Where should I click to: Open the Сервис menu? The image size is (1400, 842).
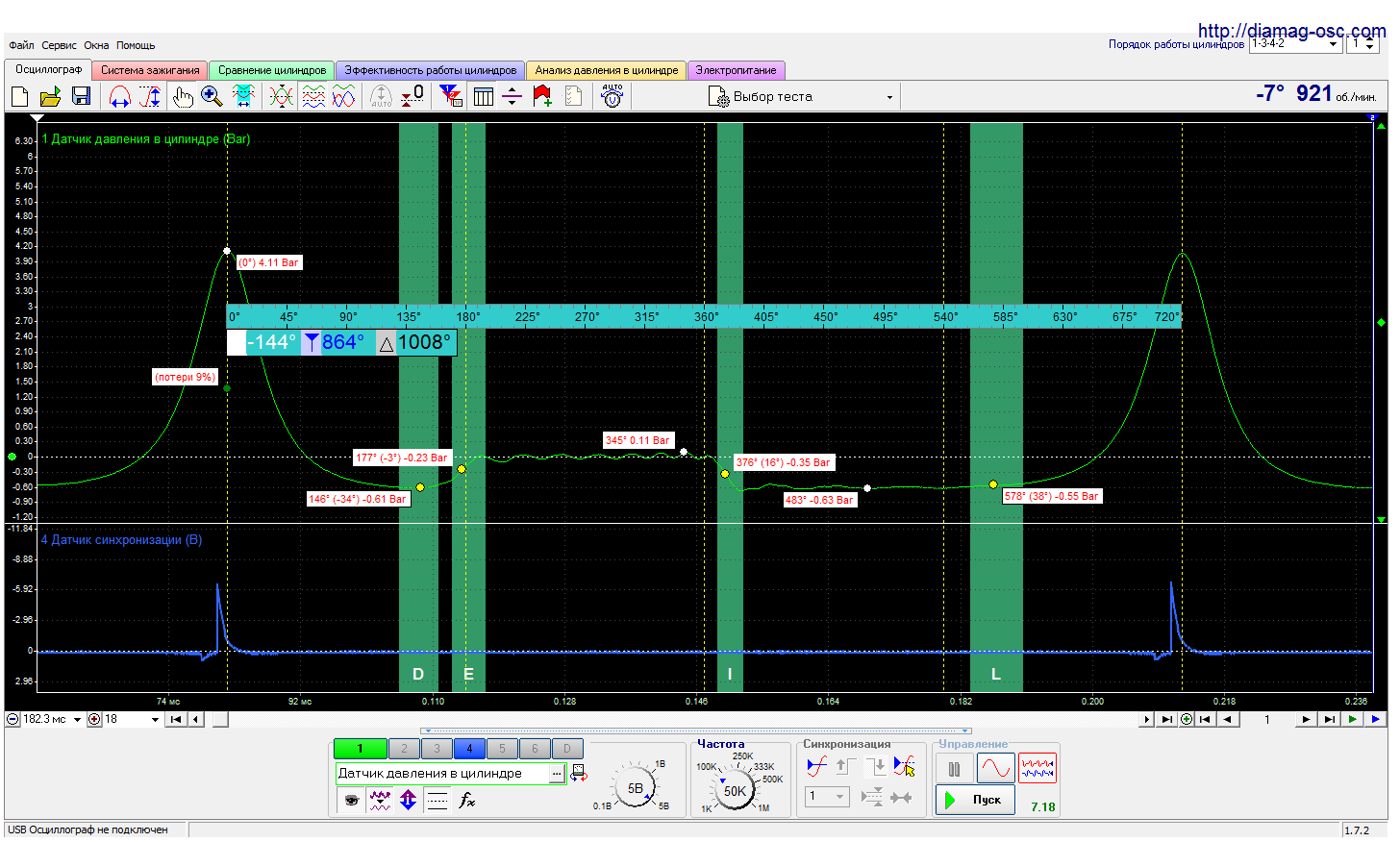(x=59, y=45)
